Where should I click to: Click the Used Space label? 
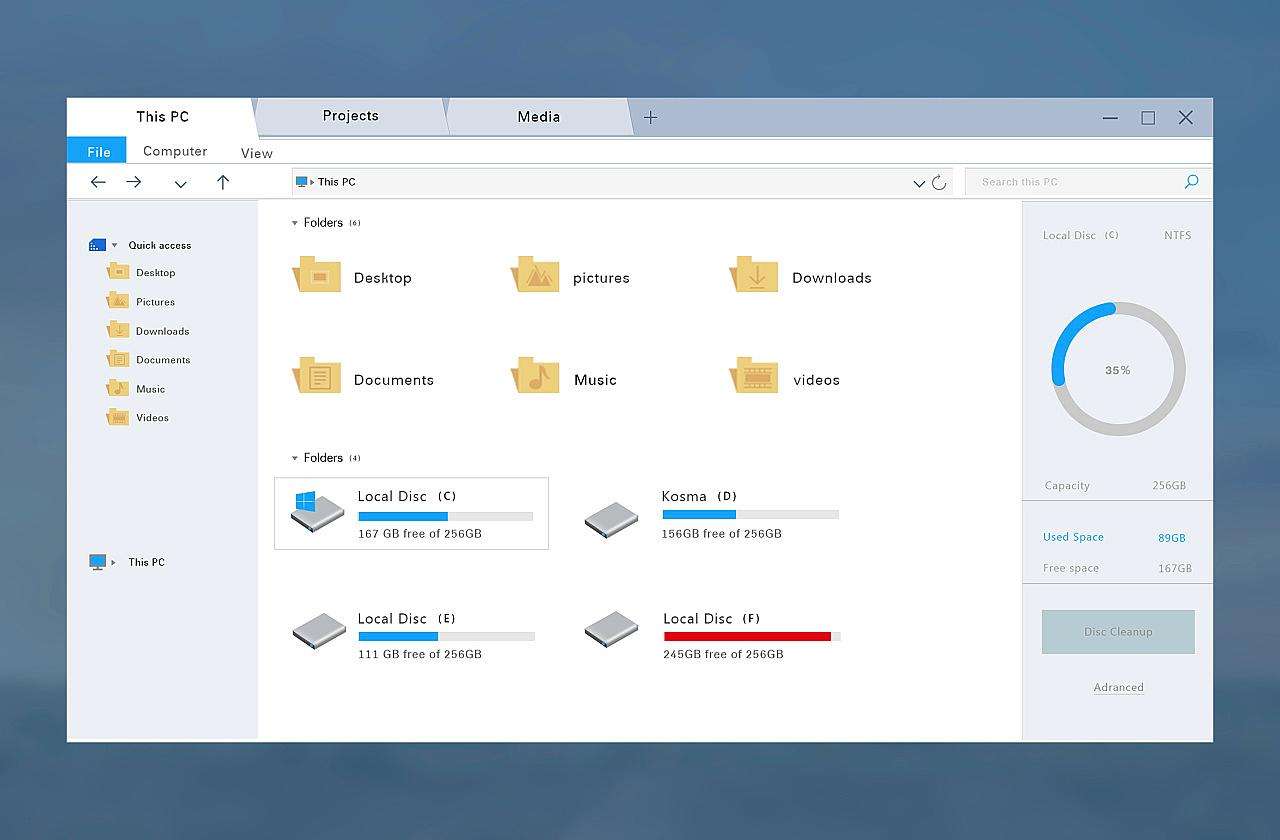(x=1073, y=537)
